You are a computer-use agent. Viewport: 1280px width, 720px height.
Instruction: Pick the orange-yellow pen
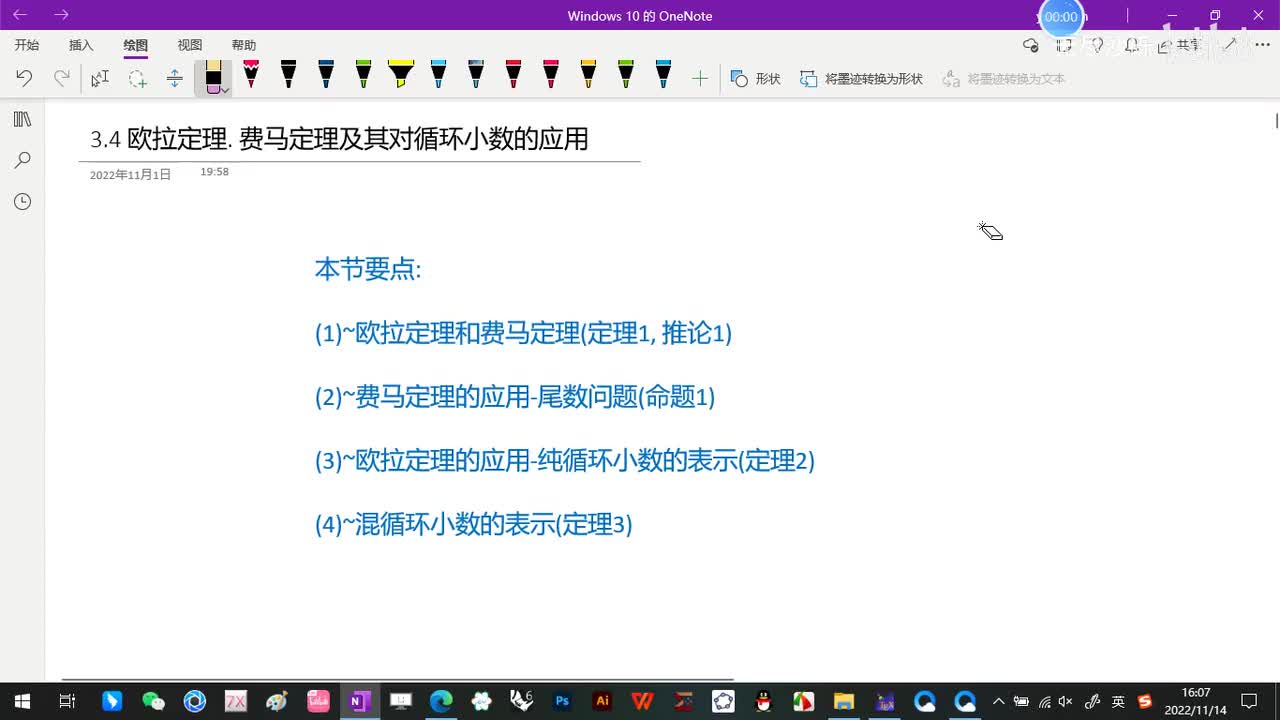click(x=588, y=75)
